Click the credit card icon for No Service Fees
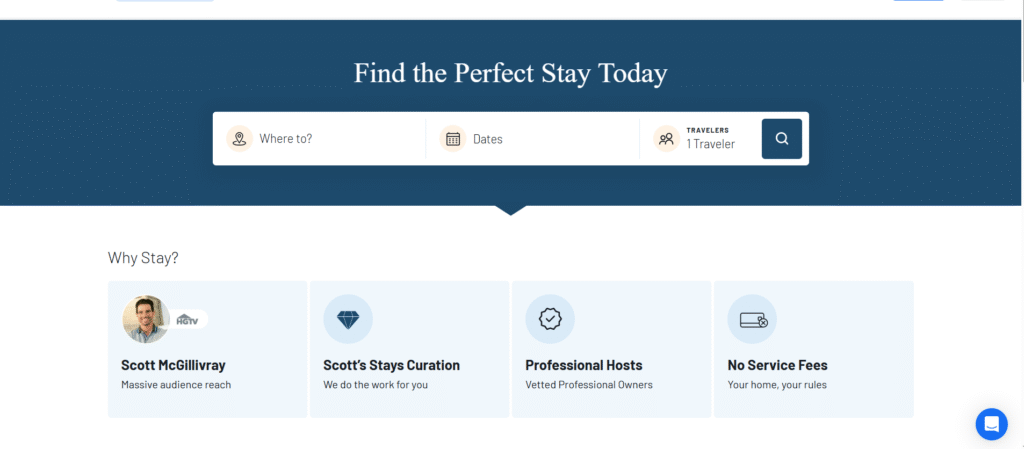The height and width of the screenshot is (449, 1024). [x=752, y=319]
